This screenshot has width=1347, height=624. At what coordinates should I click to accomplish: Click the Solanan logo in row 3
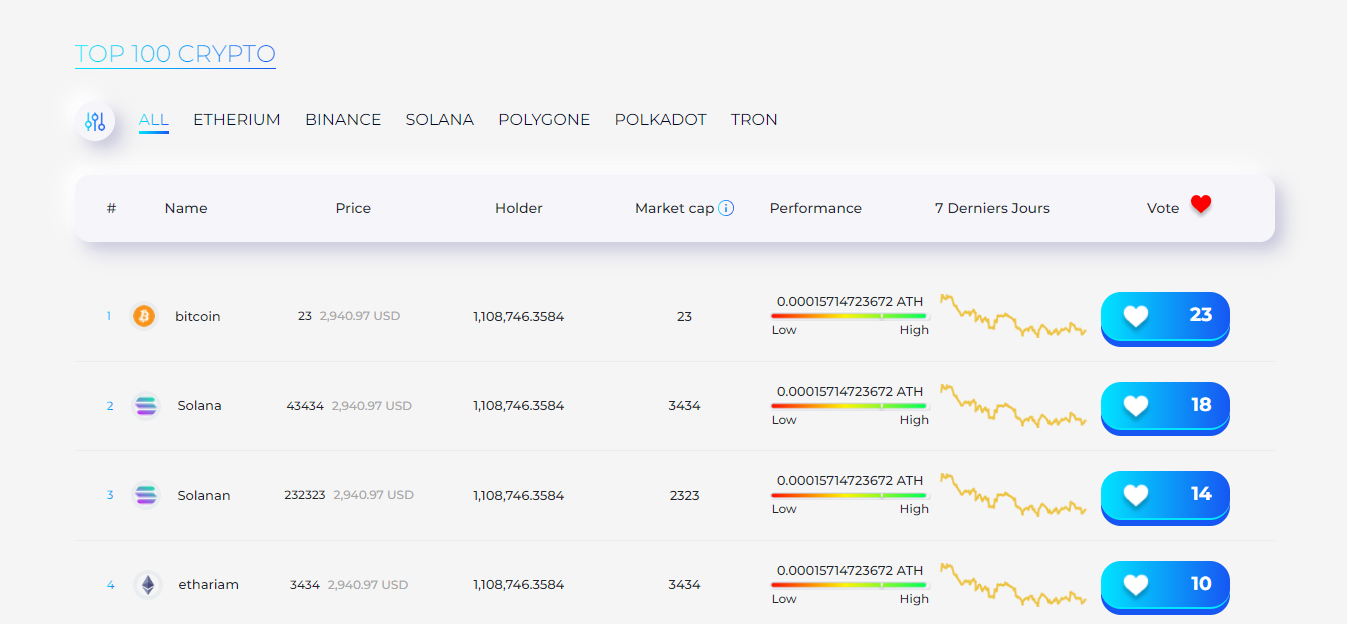pos(146,495)
